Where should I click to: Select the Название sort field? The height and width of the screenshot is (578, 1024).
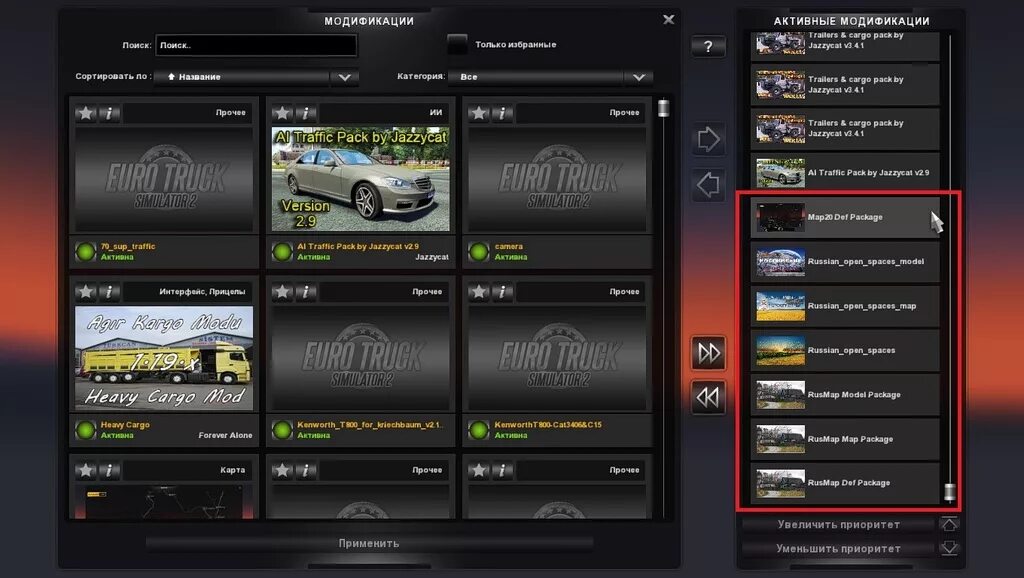tap(242, 77)
